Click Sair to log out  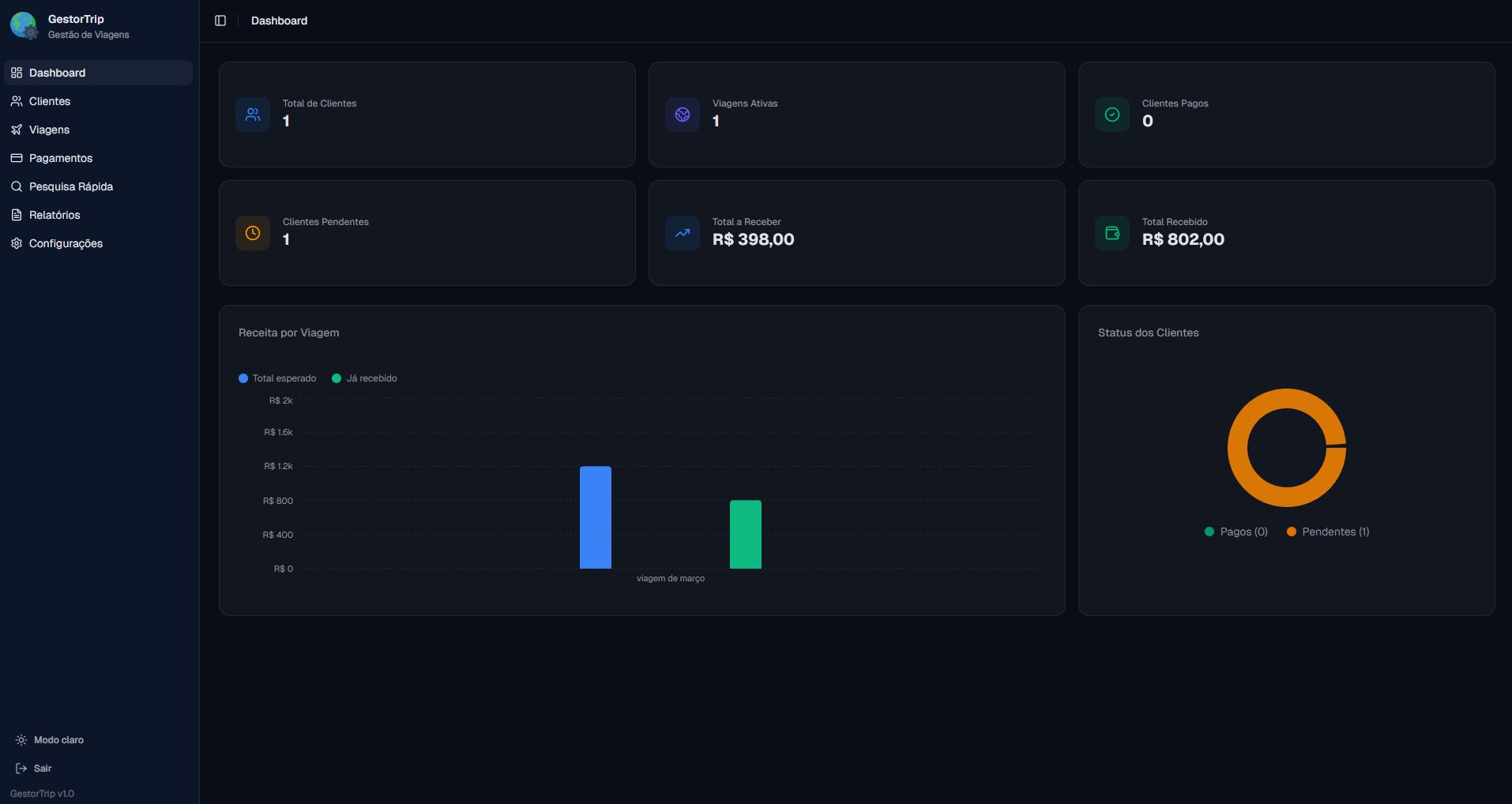43,768
